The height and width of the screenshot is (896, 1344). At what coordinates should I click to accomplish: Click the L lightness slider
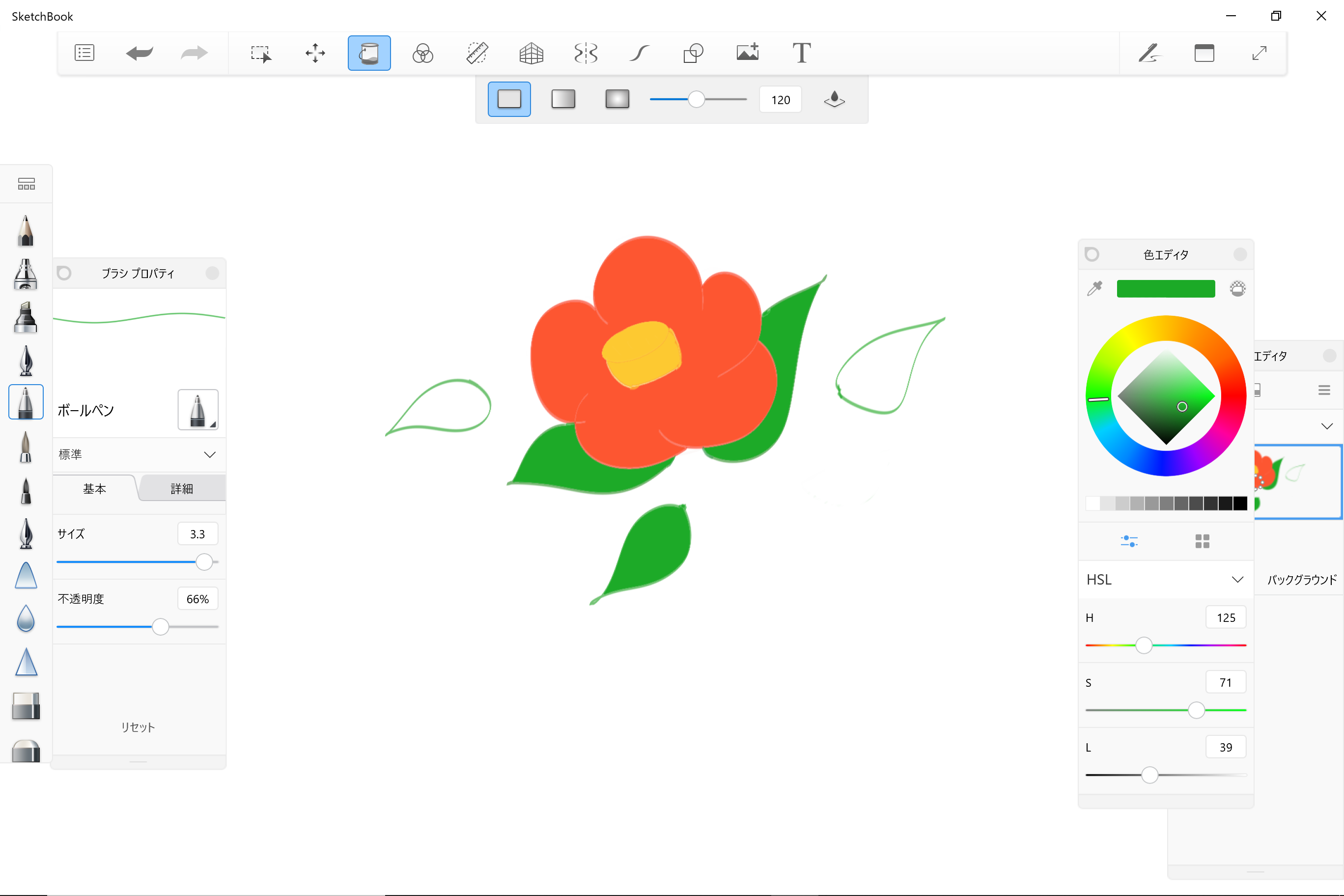1166,776
